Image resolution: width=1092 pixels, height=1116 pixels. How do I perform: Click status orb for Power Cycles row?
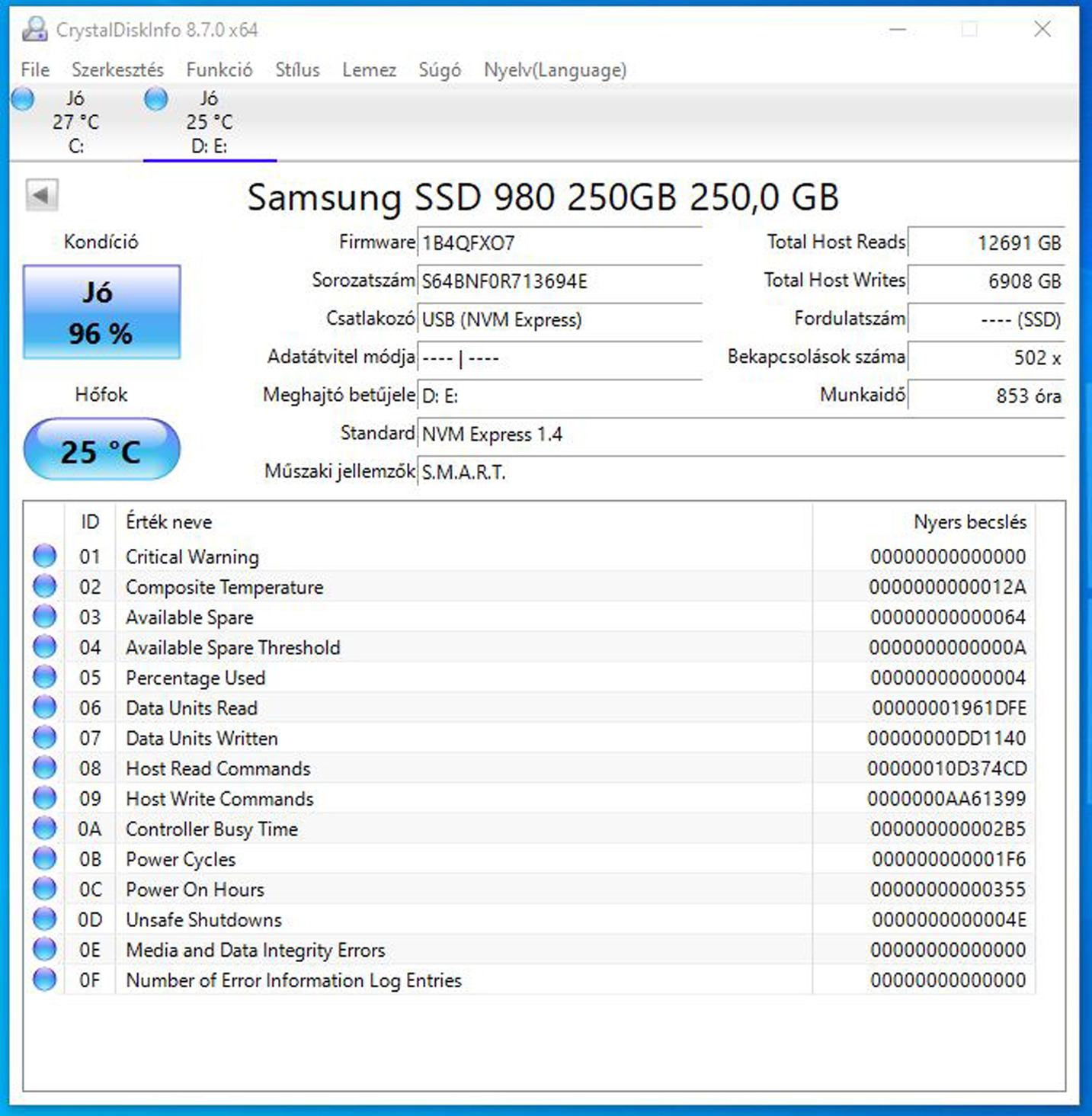[45, 858]
